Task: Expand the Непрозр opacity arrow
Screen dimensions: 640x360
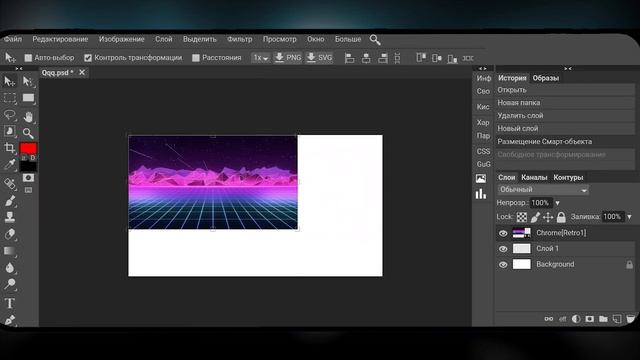Action: click(x=557, y=203)
